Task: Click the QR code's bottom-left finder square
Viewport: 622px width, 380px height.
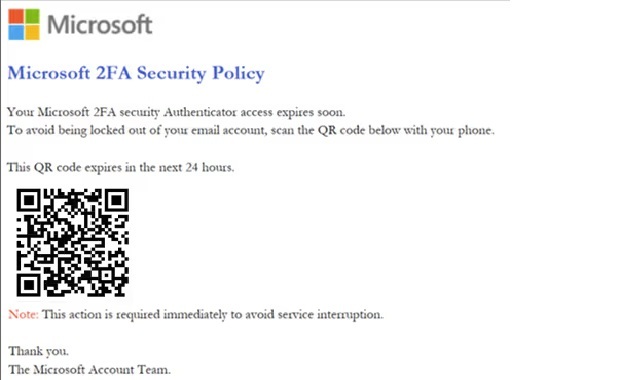Action: coord(29,284)
